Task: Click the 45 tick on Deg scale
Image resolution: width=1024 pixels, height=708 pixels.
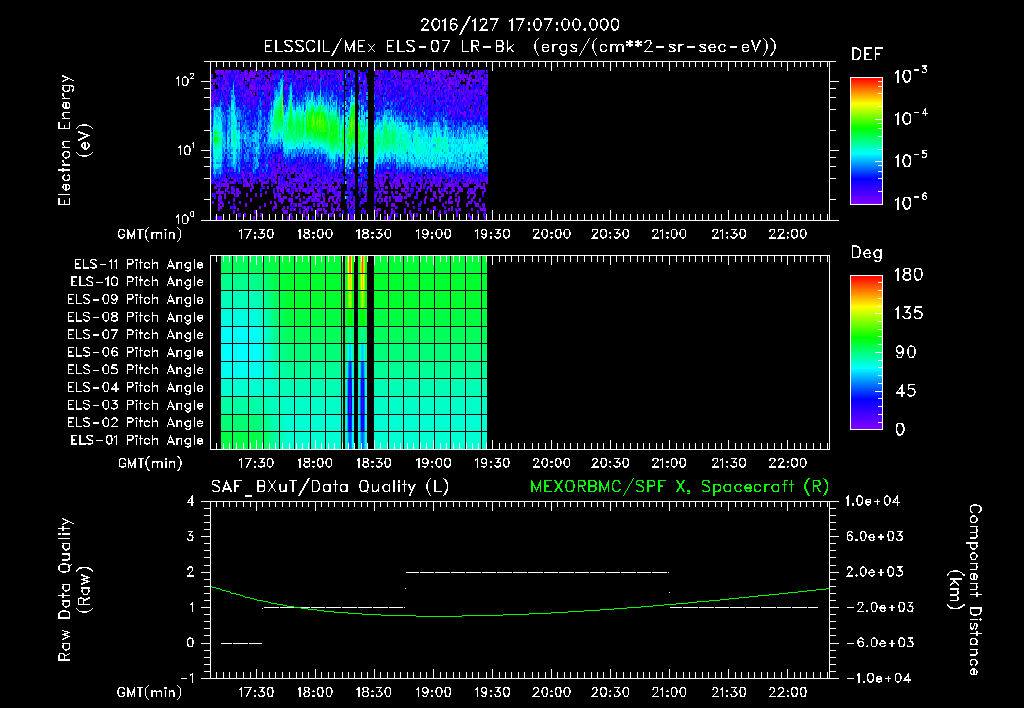Action: point(906,391)
